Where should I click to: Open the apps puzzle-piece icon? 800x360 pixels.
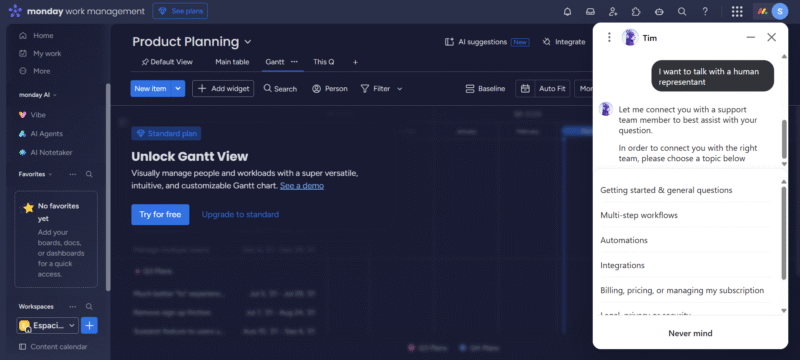[636, 11]
